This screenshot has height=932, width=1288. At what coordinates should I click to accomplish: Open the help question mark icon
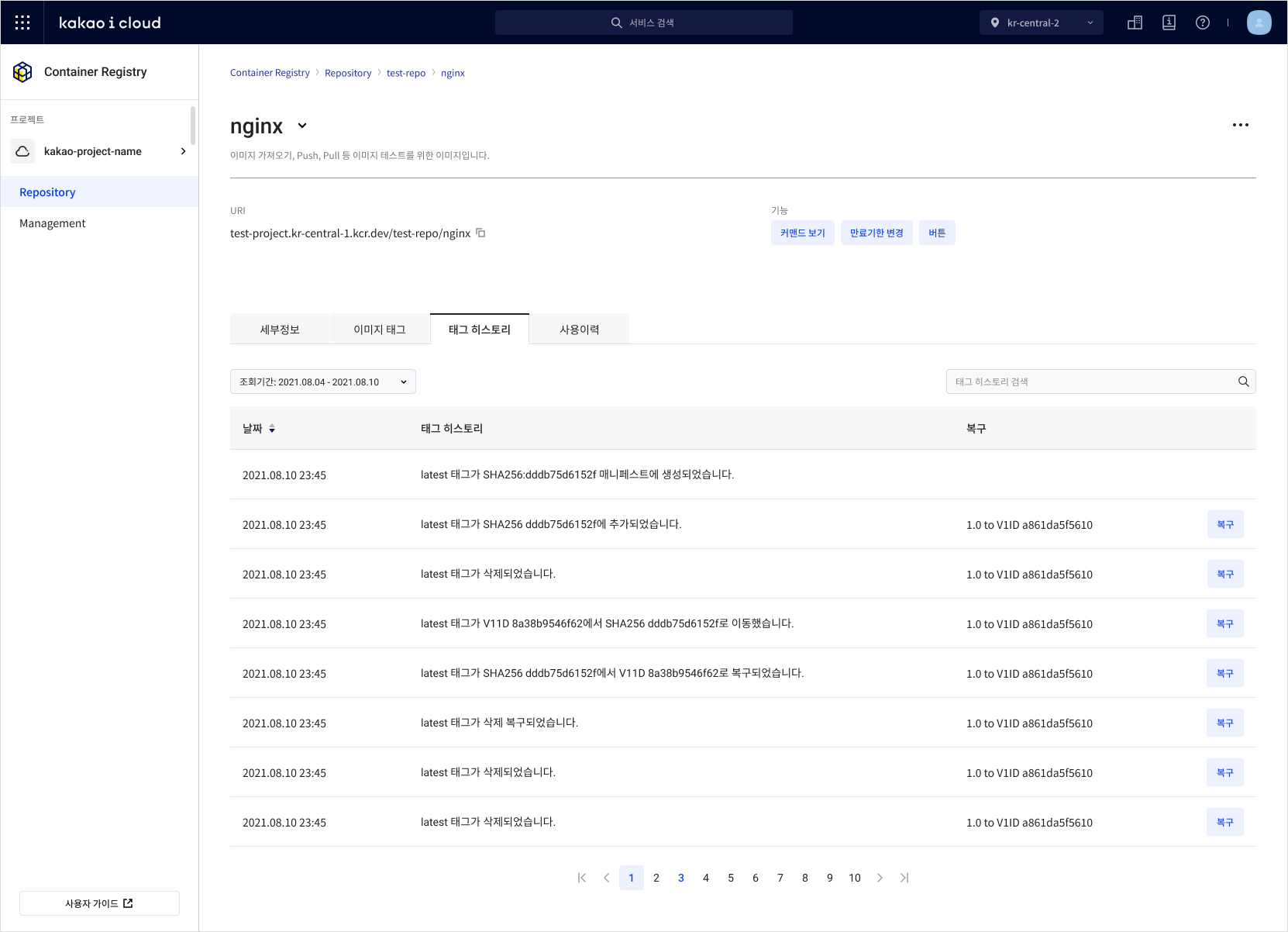[x=1203, y=22]
